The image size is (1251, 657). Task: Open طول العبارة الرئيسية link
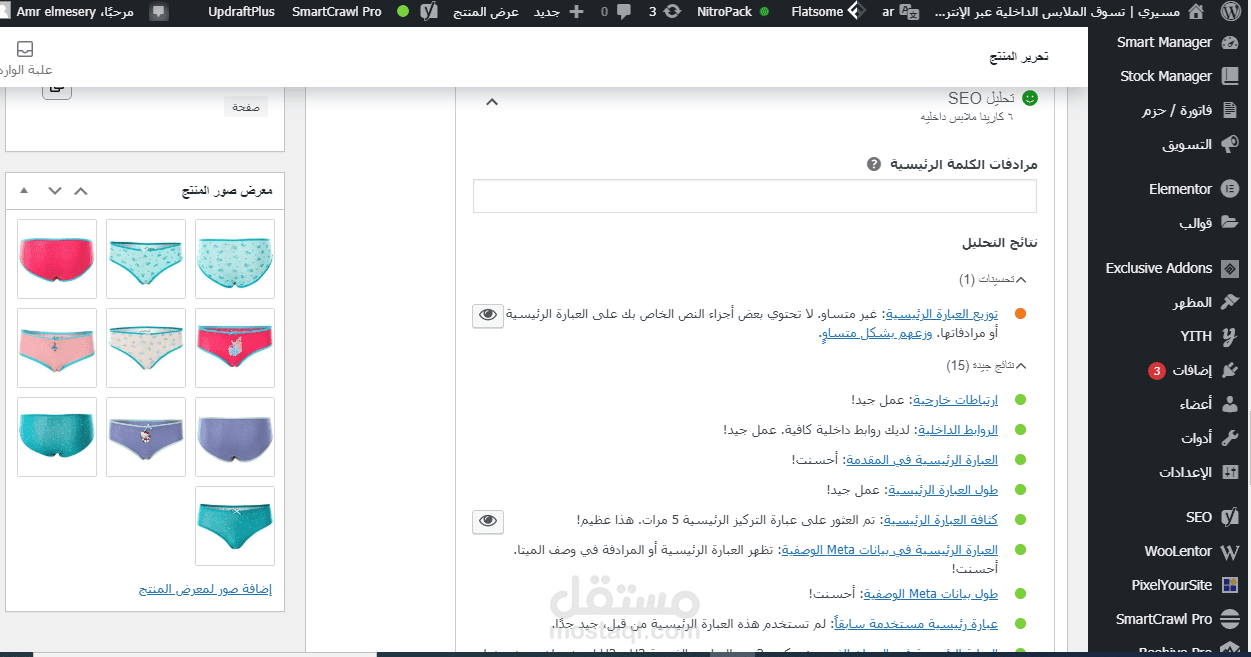click(943, 490)
